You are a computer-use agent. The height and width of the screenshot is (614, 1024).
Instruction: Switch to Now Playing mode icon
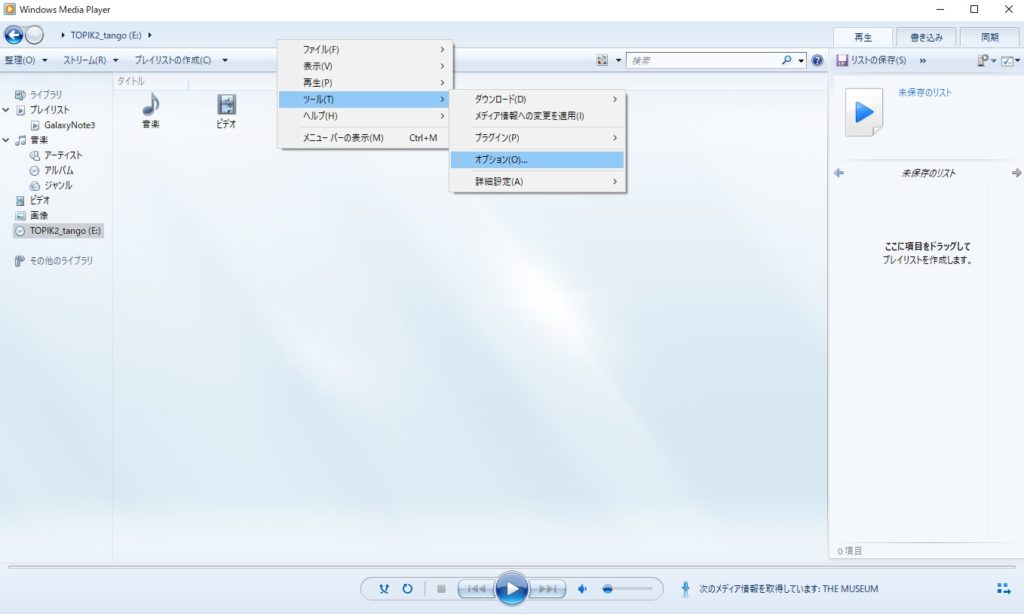click(1004, 589)
